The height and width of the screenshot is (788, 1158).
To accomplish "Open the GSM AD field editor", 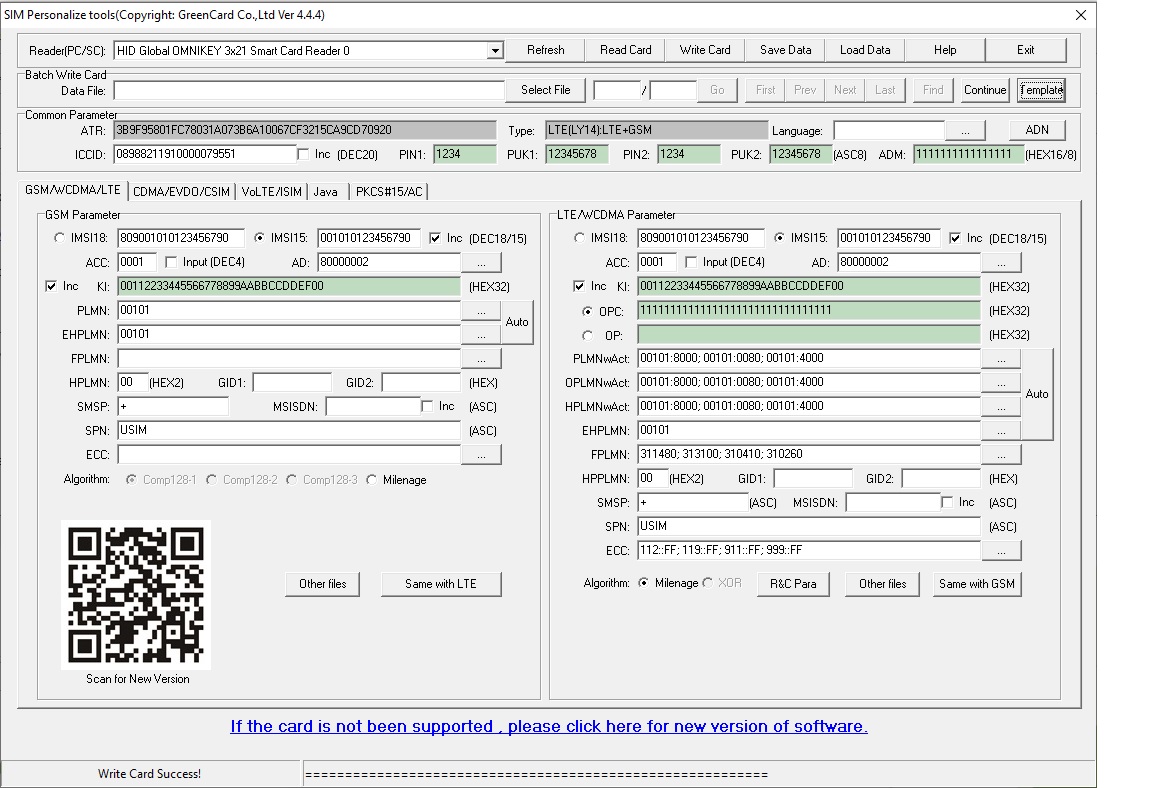I will point(481,261).
